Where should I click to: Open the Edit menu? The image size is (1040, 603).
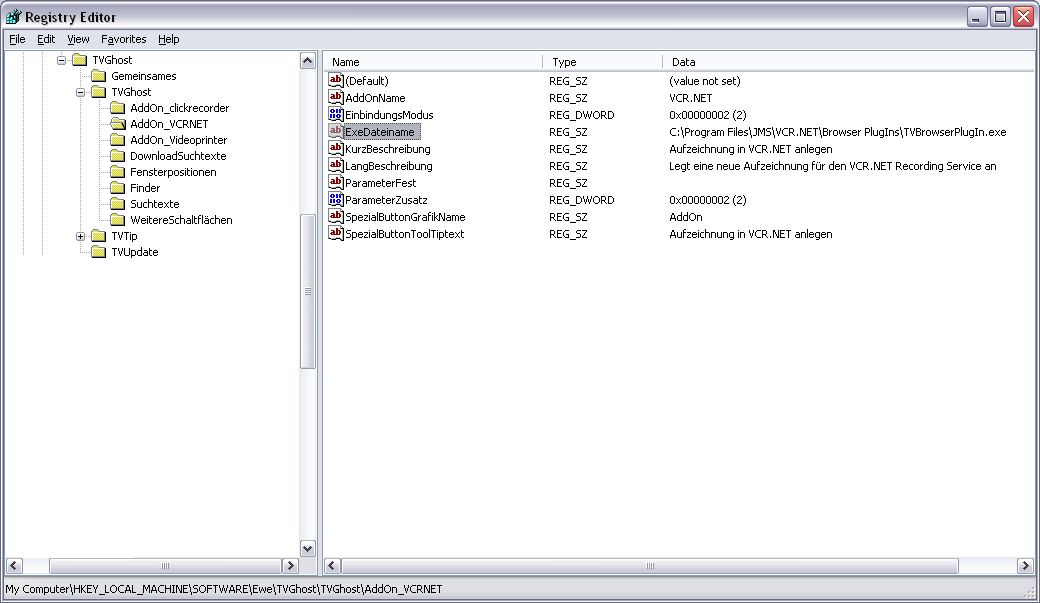[46, 39]
